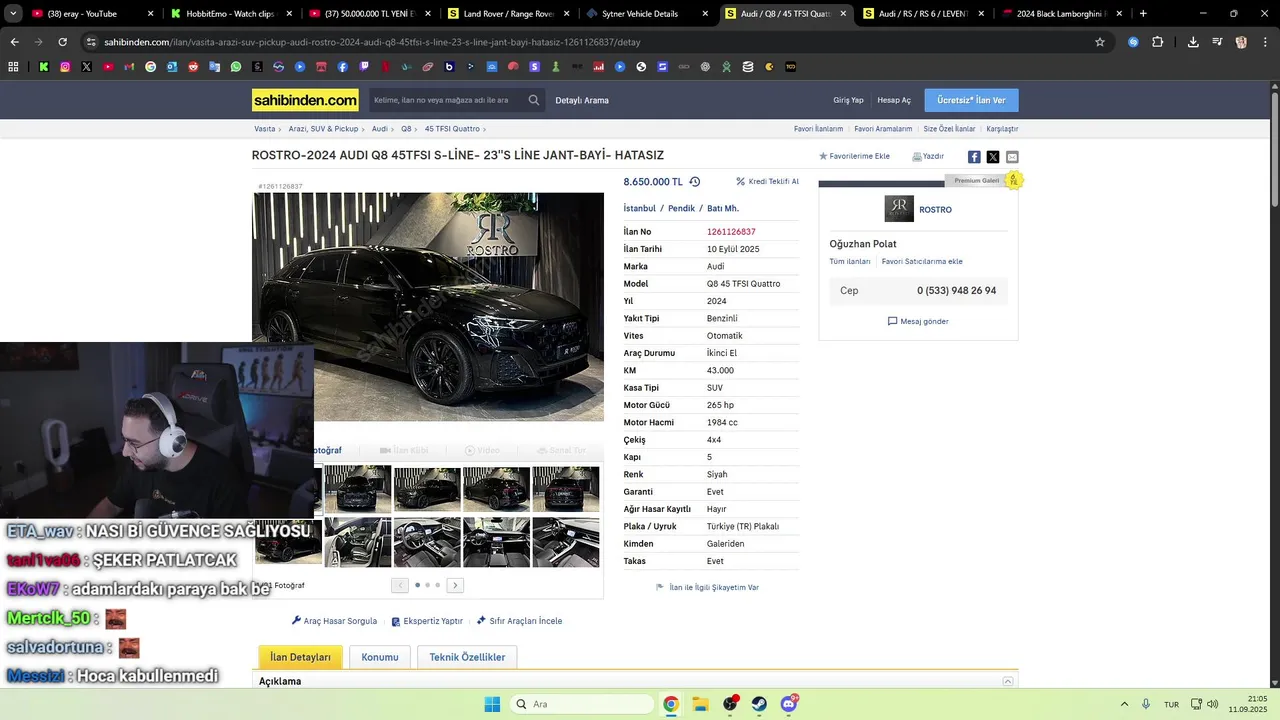The width and height of the screenshot is (1280, 720).
Task: Open the Chrome three-dot menu
Action: point(1264,42)
